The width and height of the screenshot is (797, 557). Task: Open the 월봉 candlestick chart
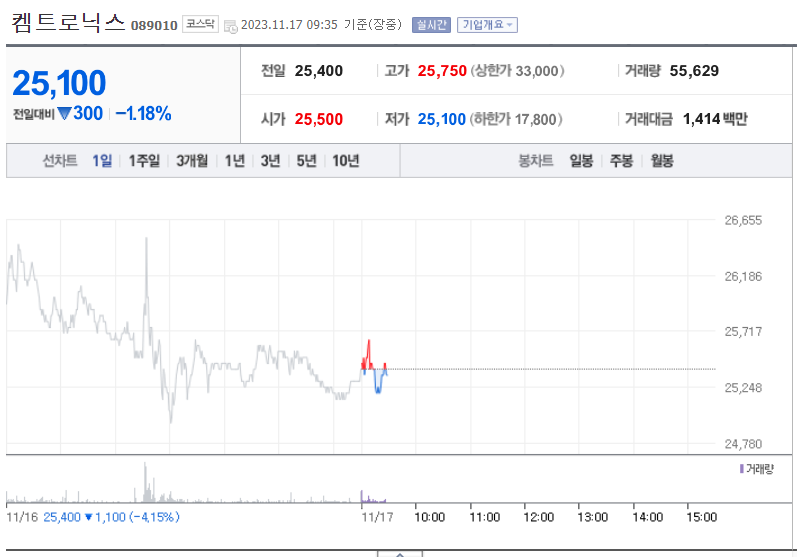pos(662,161)
